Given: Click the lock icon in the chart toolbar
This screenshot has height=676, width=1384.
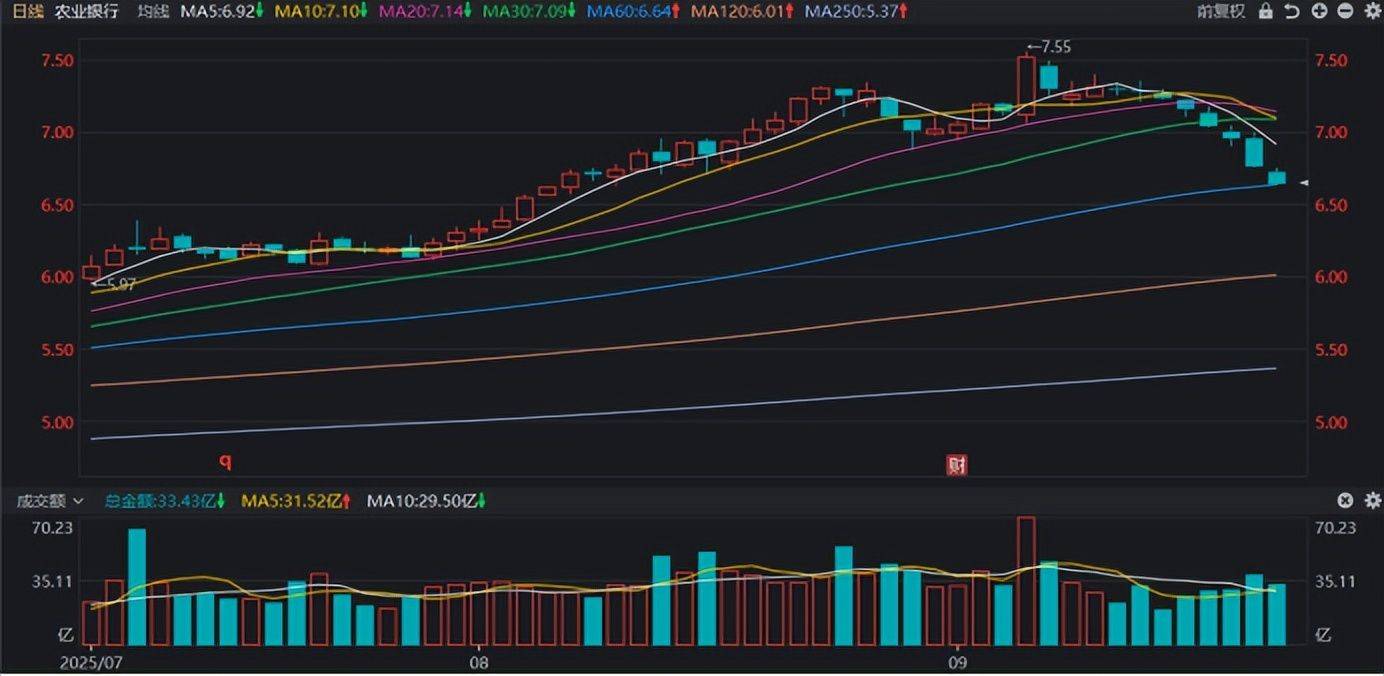Looking at the screenshot, I should [x=1266, y=12].
